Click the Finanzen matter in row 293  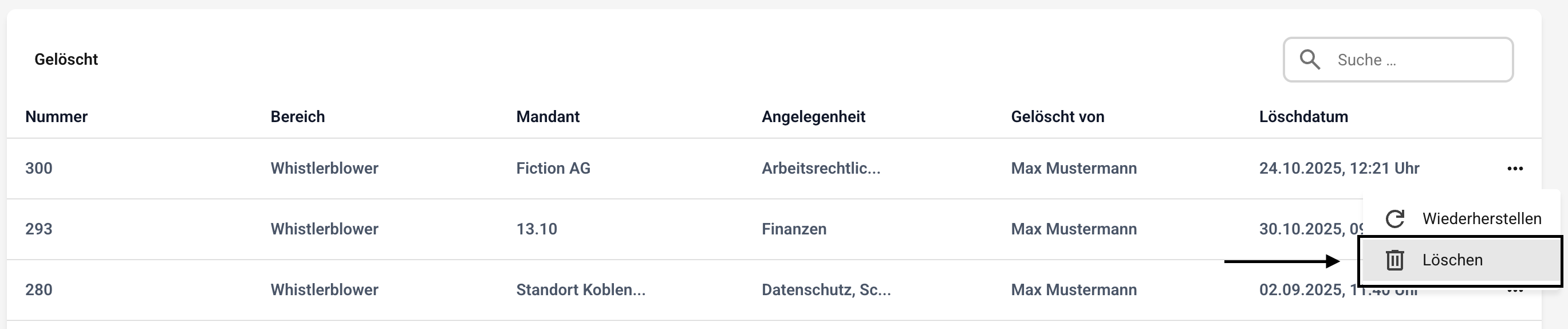tap(794, 229)
